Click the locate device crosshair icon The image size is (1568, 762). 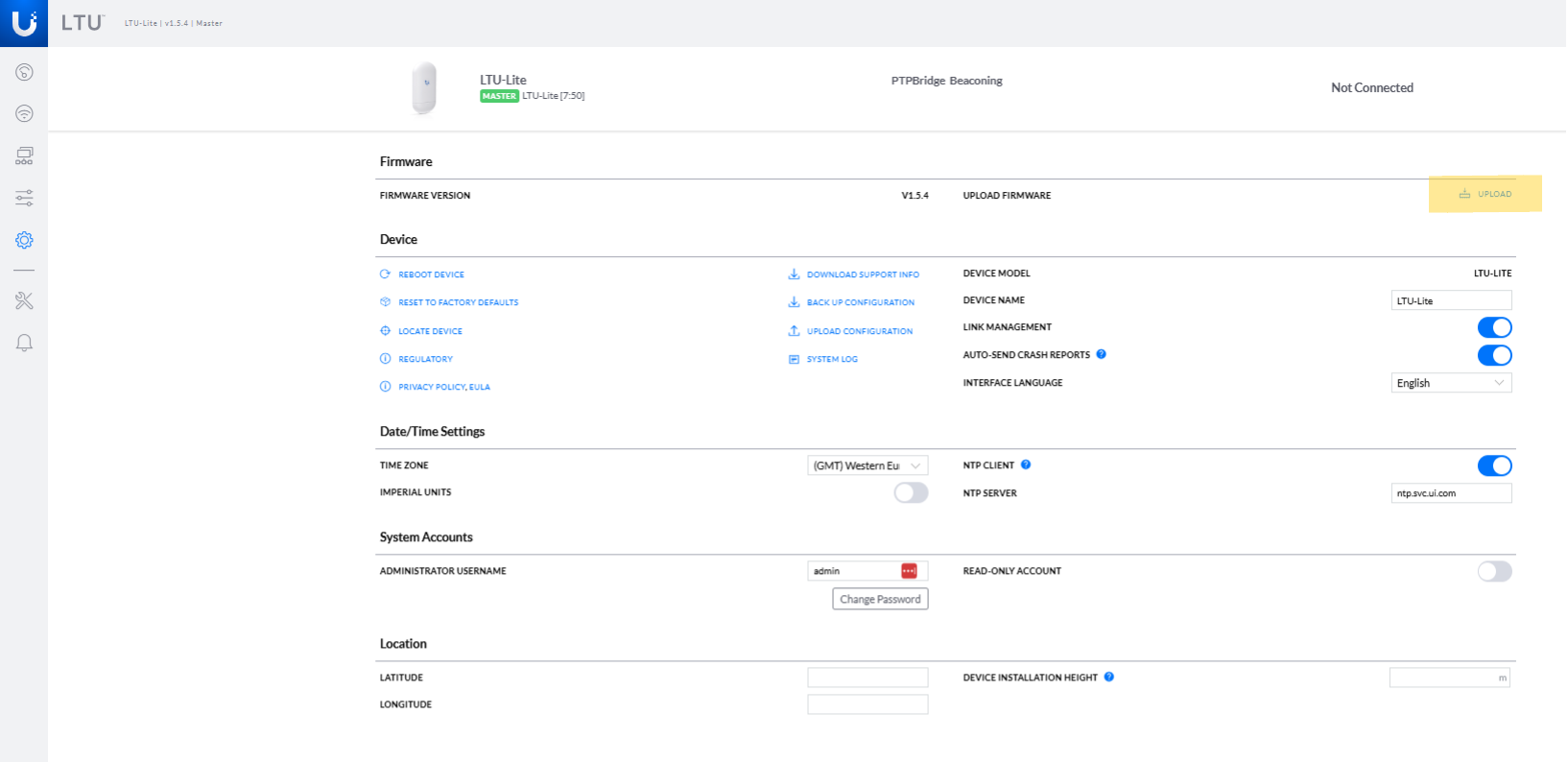385,331
